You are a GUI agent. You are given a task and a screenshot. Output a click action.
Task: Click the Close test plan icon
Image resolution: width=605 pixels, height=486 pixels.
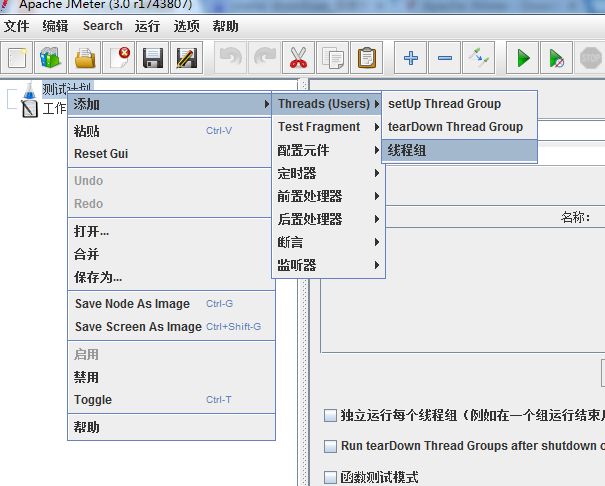(118, 58)
